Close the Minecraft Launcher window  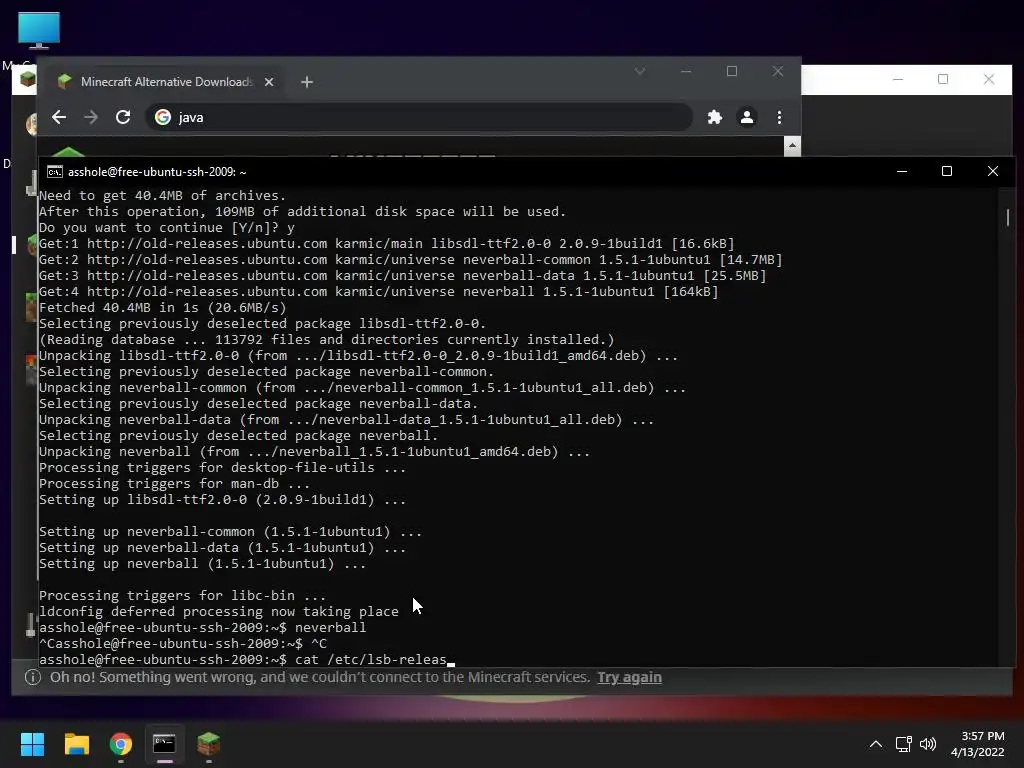point(989,80)
